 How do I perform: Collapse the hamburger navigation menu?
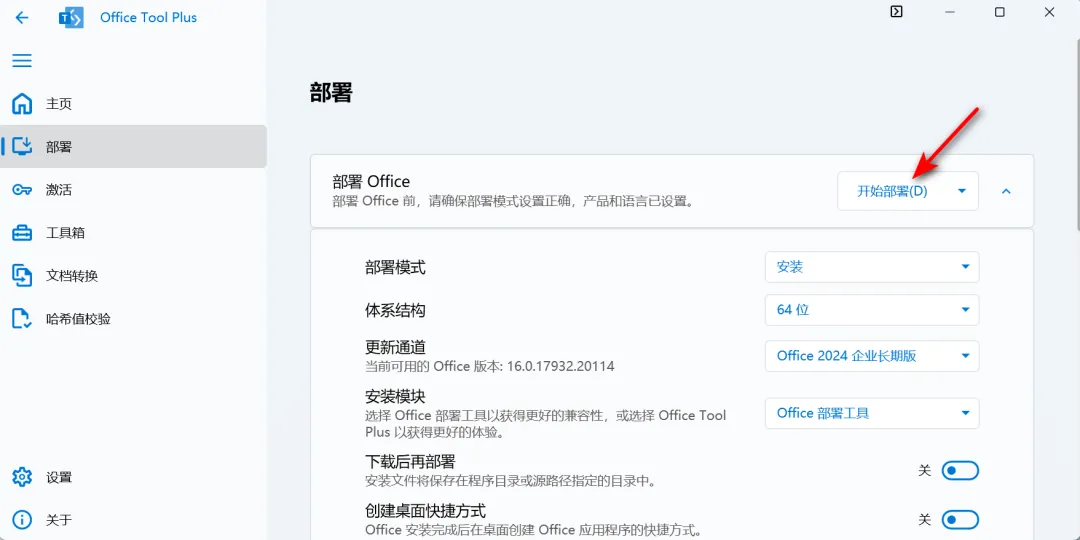pyautogui.click(x=22, y=61)
